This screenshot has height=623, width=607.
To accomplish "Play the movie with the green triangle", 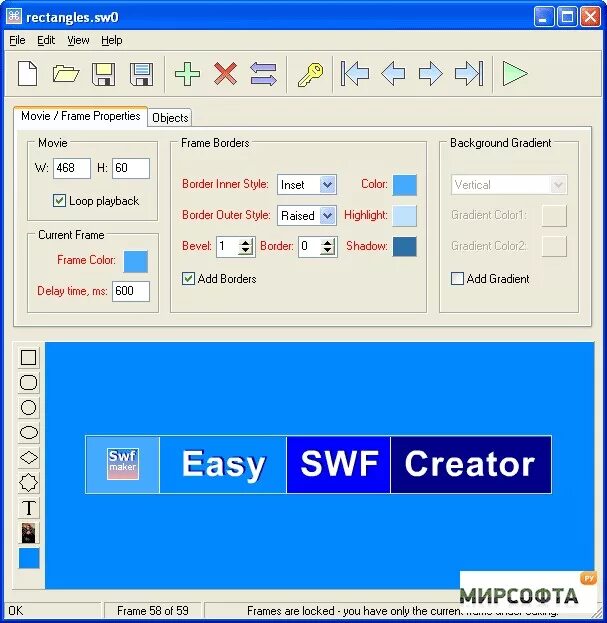I will click(x=515, y=74).
